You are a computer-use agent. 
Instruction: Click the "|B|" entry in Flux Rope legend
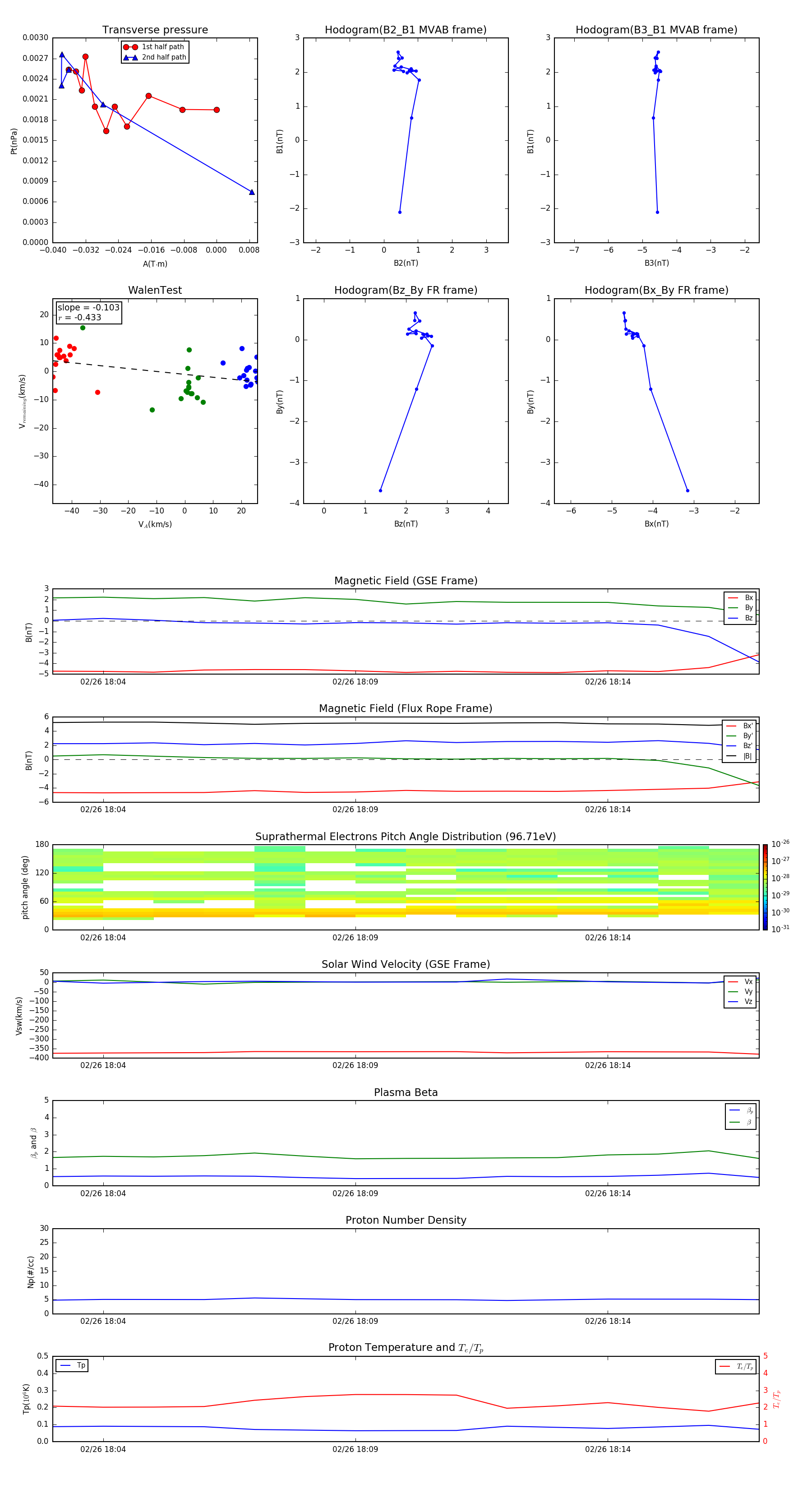740,756
